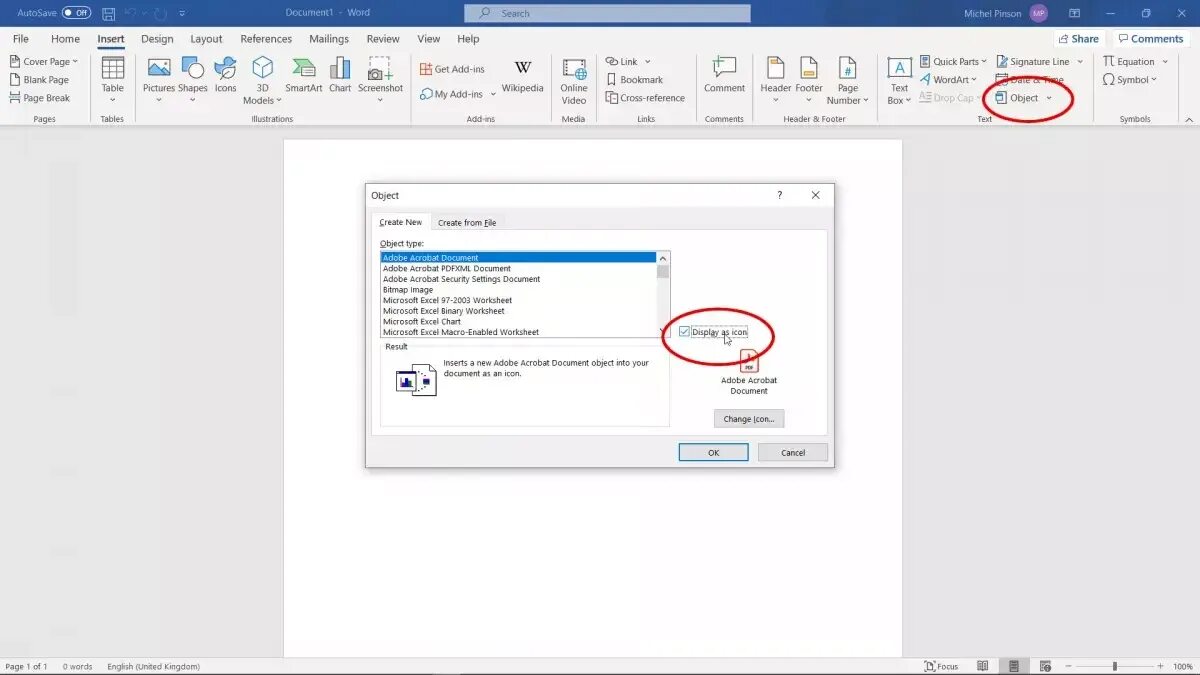Toggle AutoSave switch
The height and width of the screenshot is (675, 1200).
(x=76, y=13)
